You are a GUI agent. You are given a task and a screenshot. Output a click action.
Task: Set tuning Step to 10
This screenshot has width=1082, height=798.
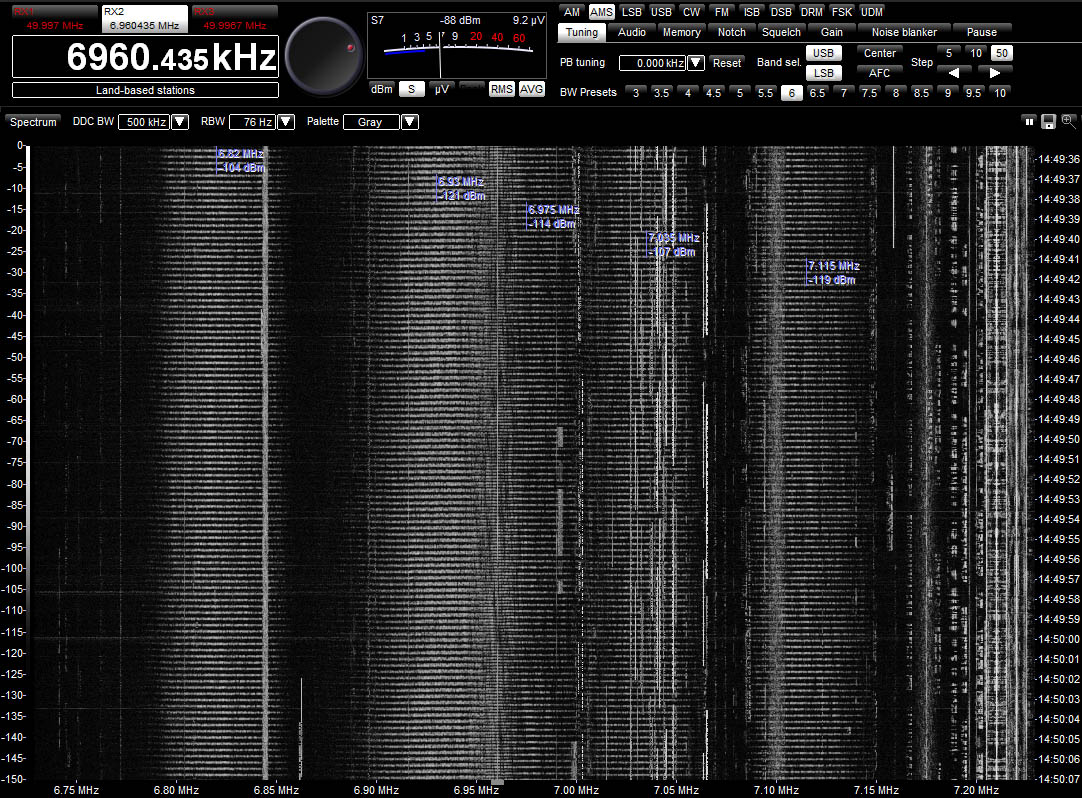[x=976, y=53]
